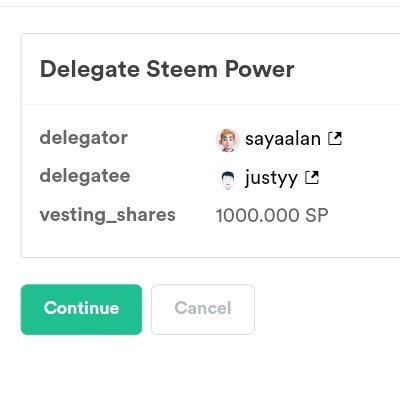The image size is (400, 400).
Task: Click the vesting_shares field label
Action: coord(107,215)
